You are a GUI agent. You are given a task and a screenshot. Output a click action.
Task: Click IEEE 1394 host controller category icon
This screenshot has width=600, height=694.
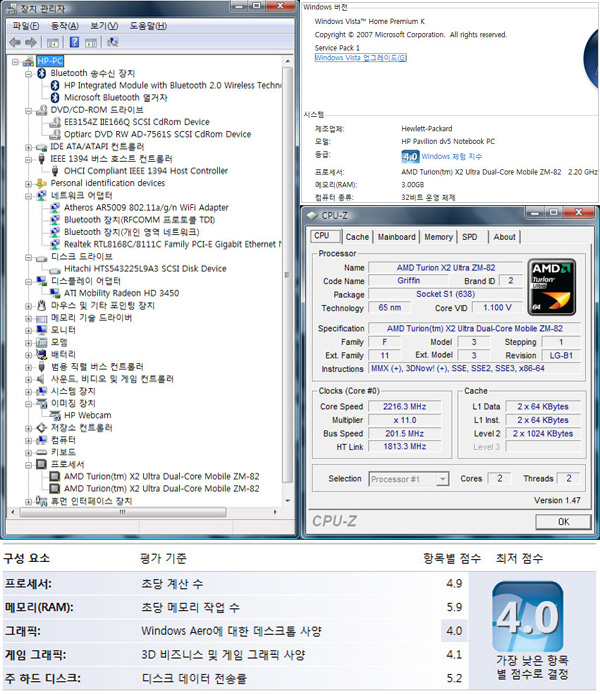(x=42, y=158)
